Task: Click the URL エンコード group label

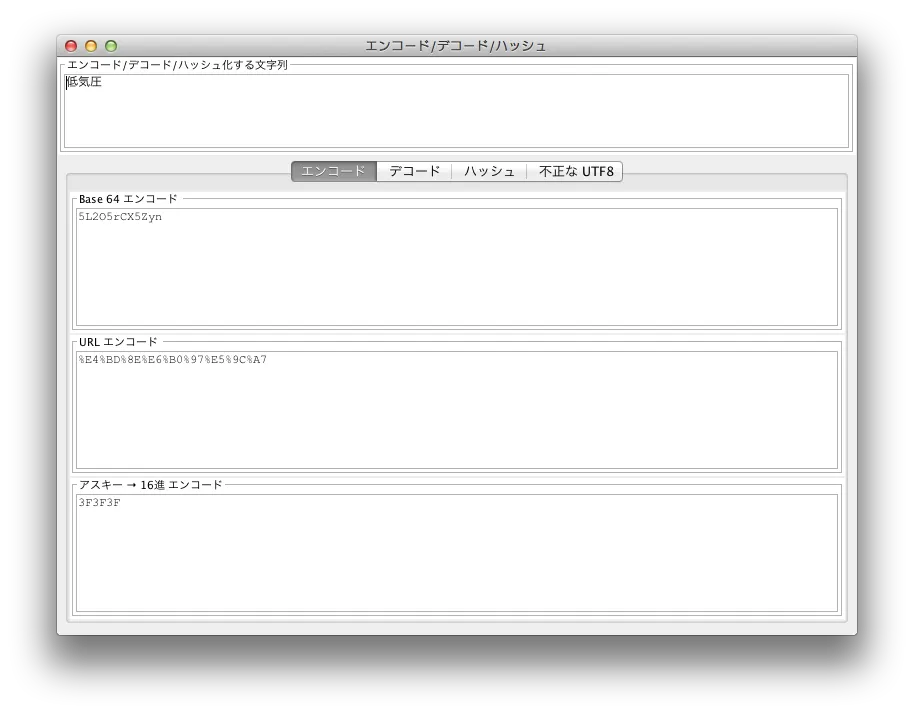Action: point(118,342)
